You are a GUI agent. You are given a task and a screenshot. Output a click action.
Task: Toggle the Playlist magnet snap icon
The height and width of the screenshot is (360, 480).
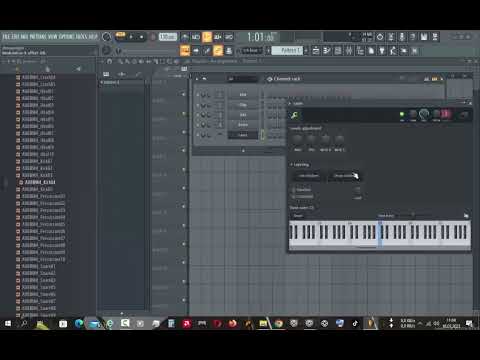click(110, 61)
